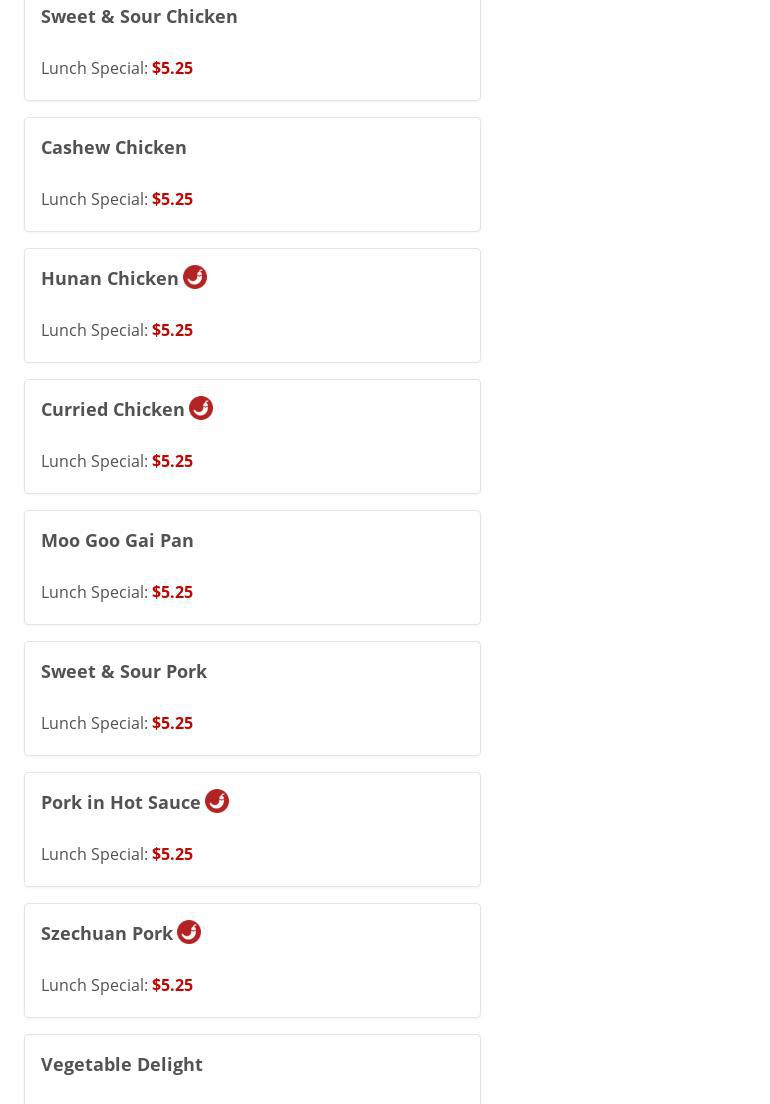Open the Sweet & Sour Chicken item
The width and height of the screenshot is (770, 1104).
click(139, 17)
